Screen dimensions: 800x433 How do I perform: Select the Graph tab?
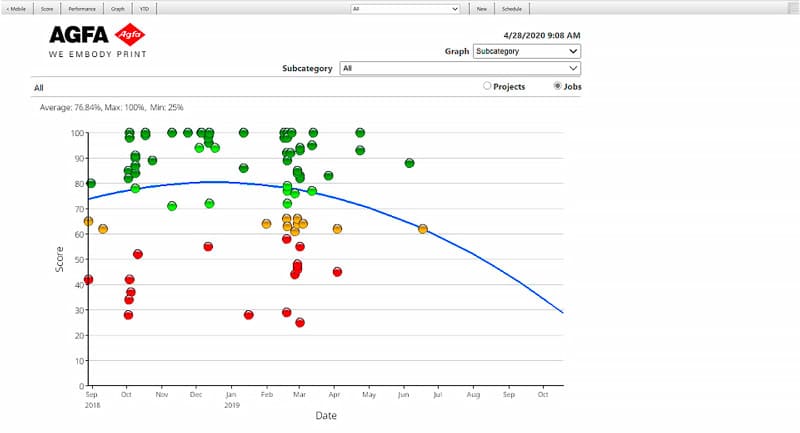pos(118,9)
